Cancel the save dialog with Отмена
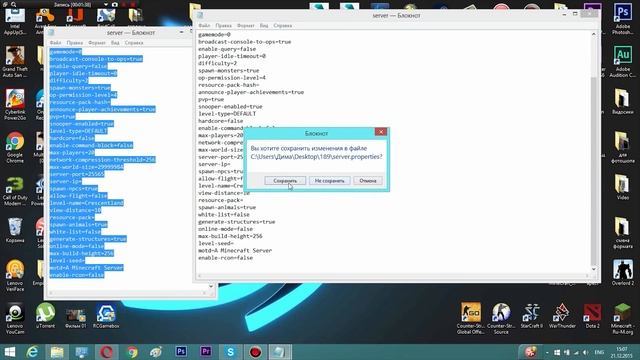This screenshot has height=360, width=640. coord(368,180)
